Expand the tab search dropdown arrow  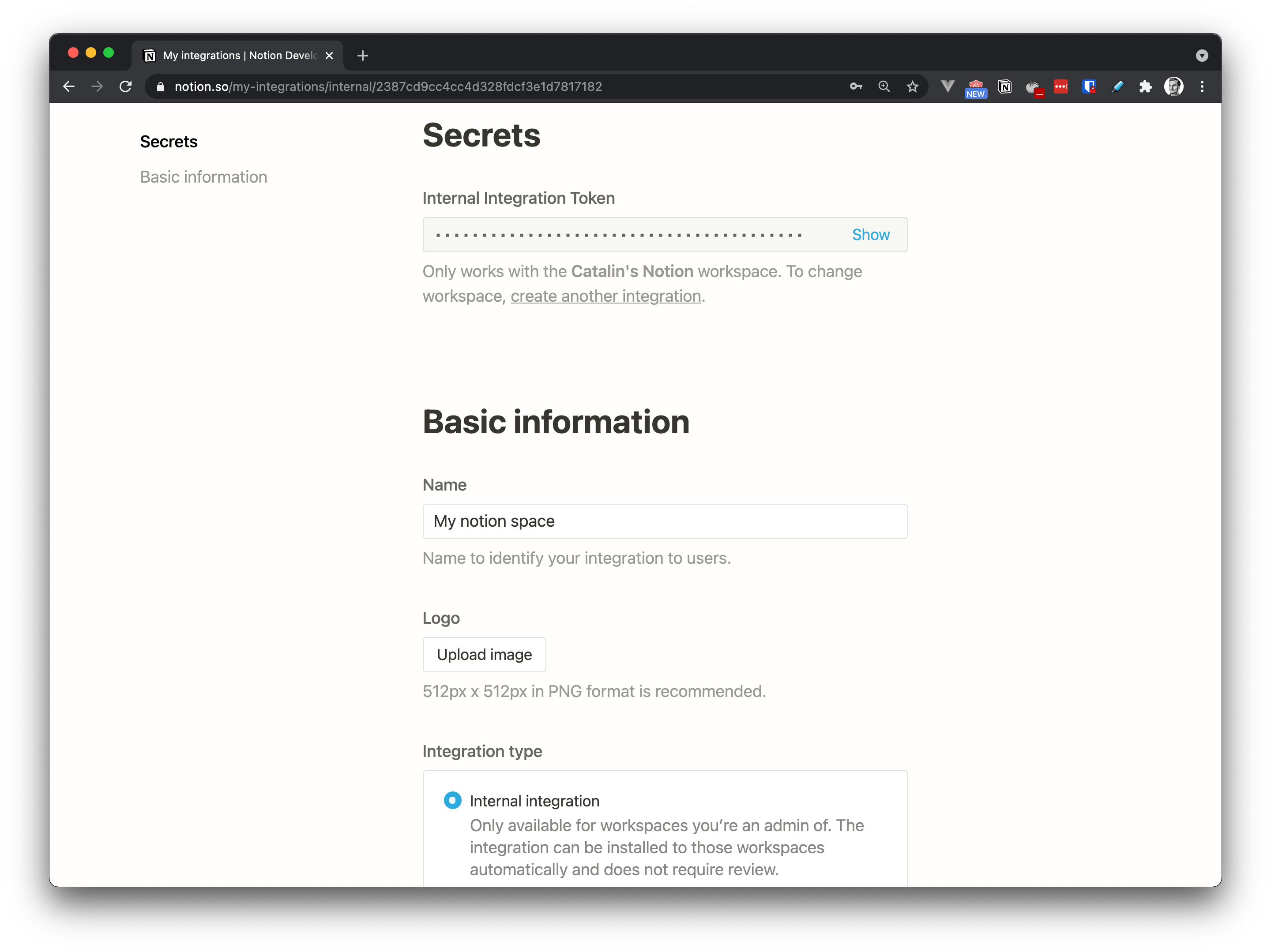pyautogui.click(x=1202, y=56)
